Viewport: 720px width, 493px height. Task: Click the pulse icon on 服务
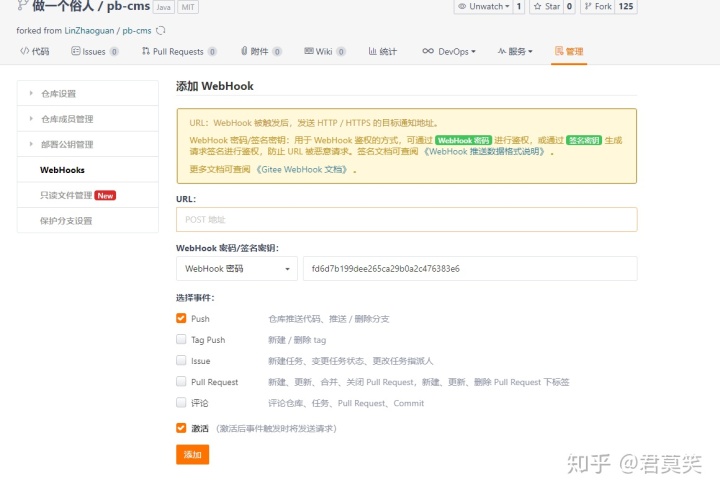coord(502,51)
